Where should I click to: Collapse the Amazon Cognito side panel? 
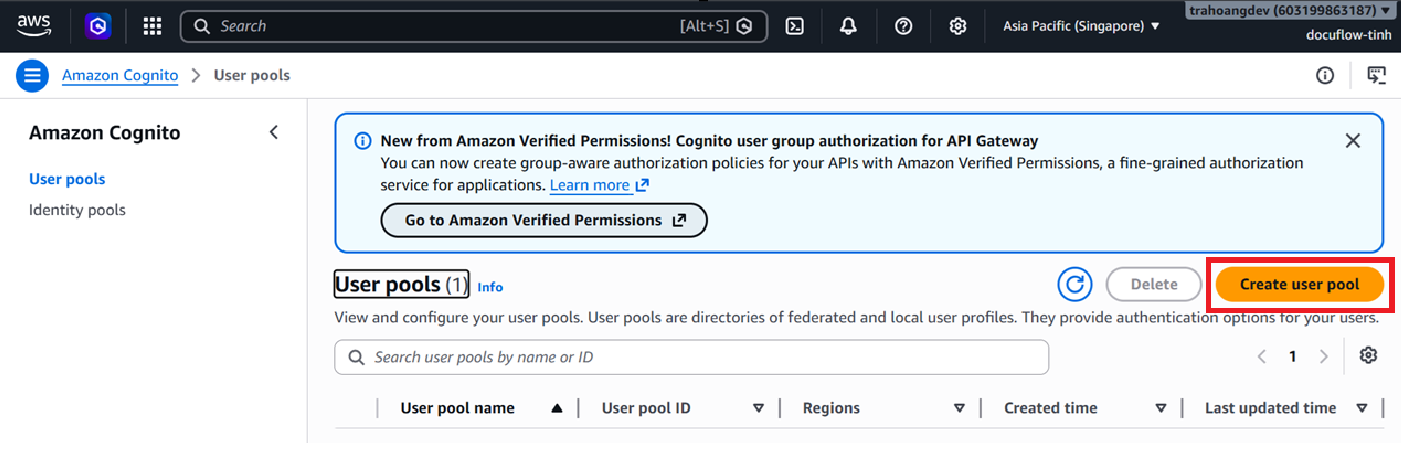273,133
